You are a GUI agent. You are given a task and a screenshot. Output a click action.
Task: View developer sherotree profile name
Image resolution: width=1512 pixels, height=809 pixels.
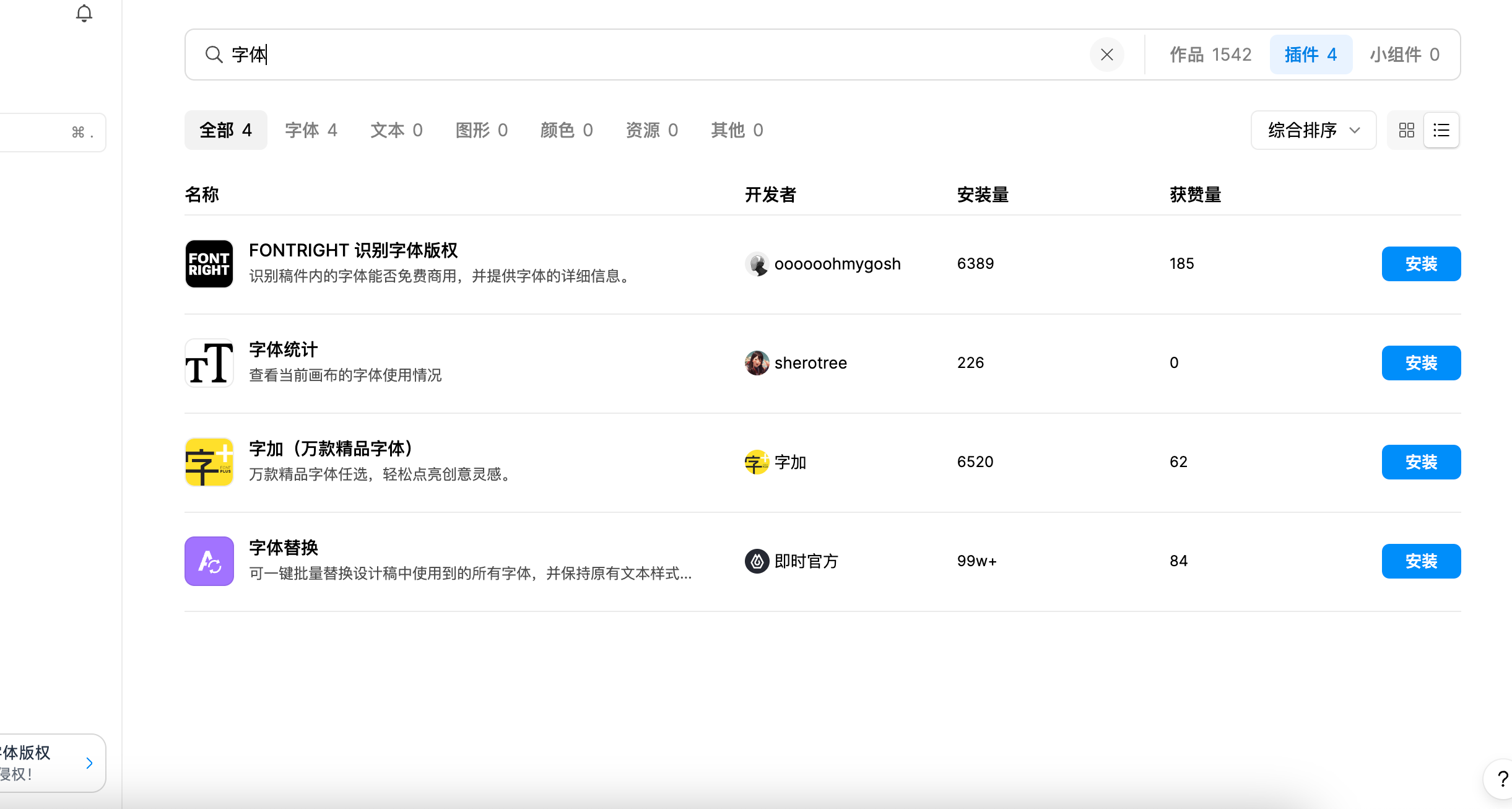click(810, 363)
